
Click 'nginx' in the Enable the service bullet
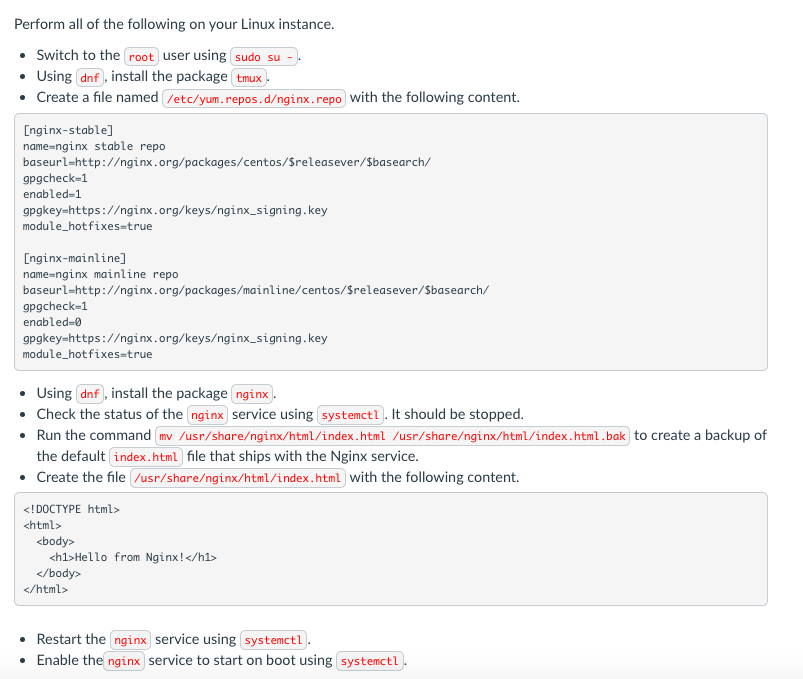pyautogui.click(x=124, y=662)
